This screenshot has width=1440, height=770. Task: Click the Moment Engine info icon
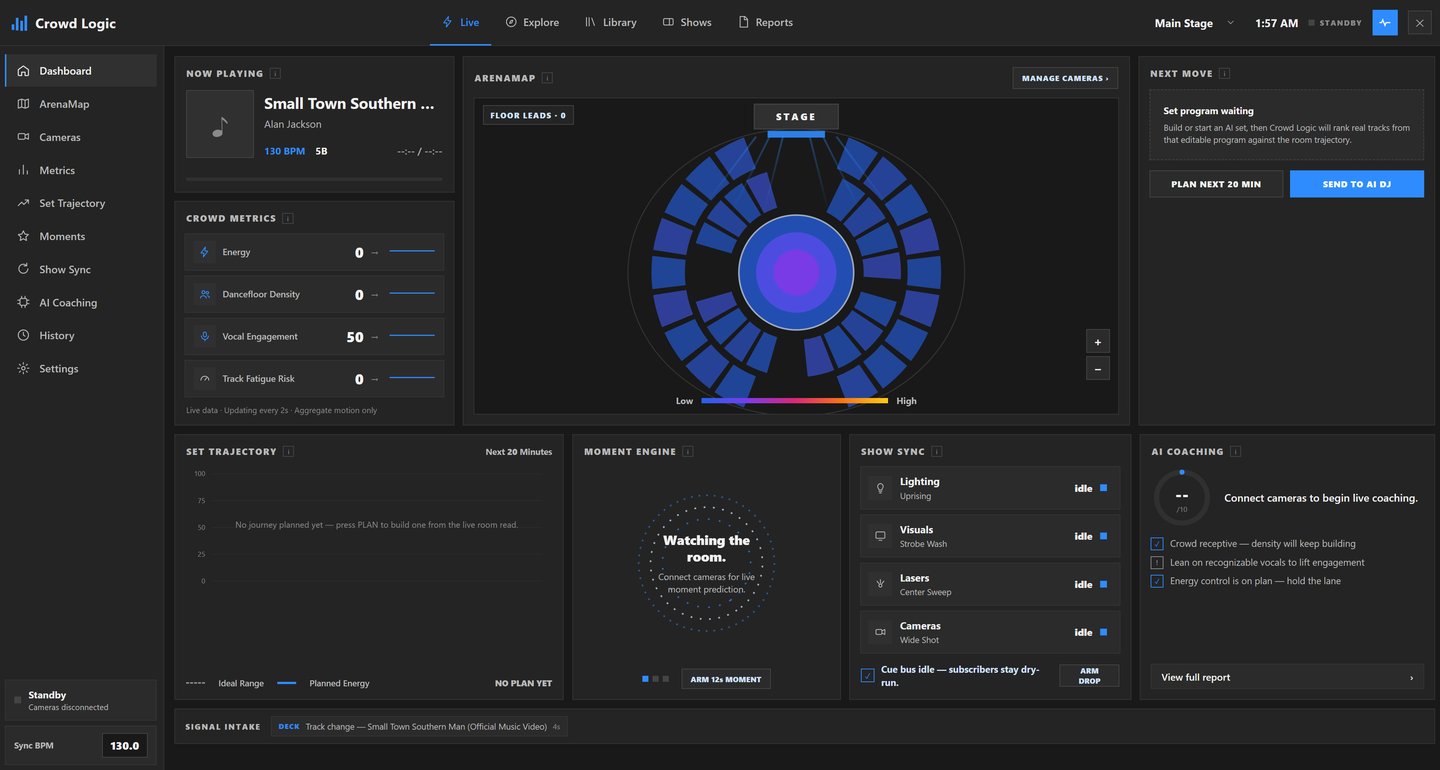pos(688,451)
